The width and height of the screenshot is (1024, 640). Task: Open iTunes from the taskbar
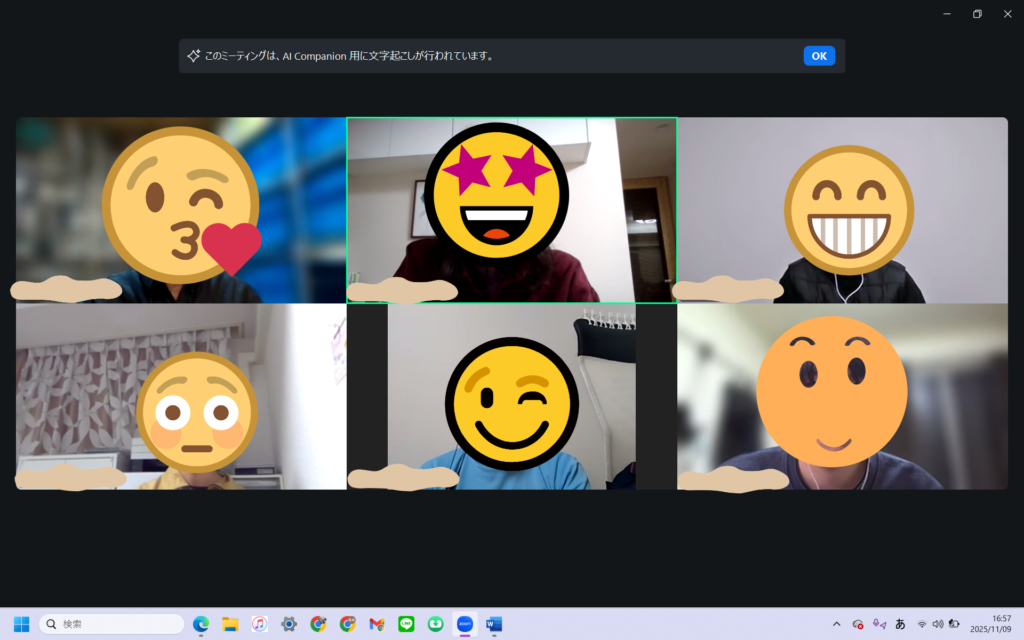[x=259, y=624]
